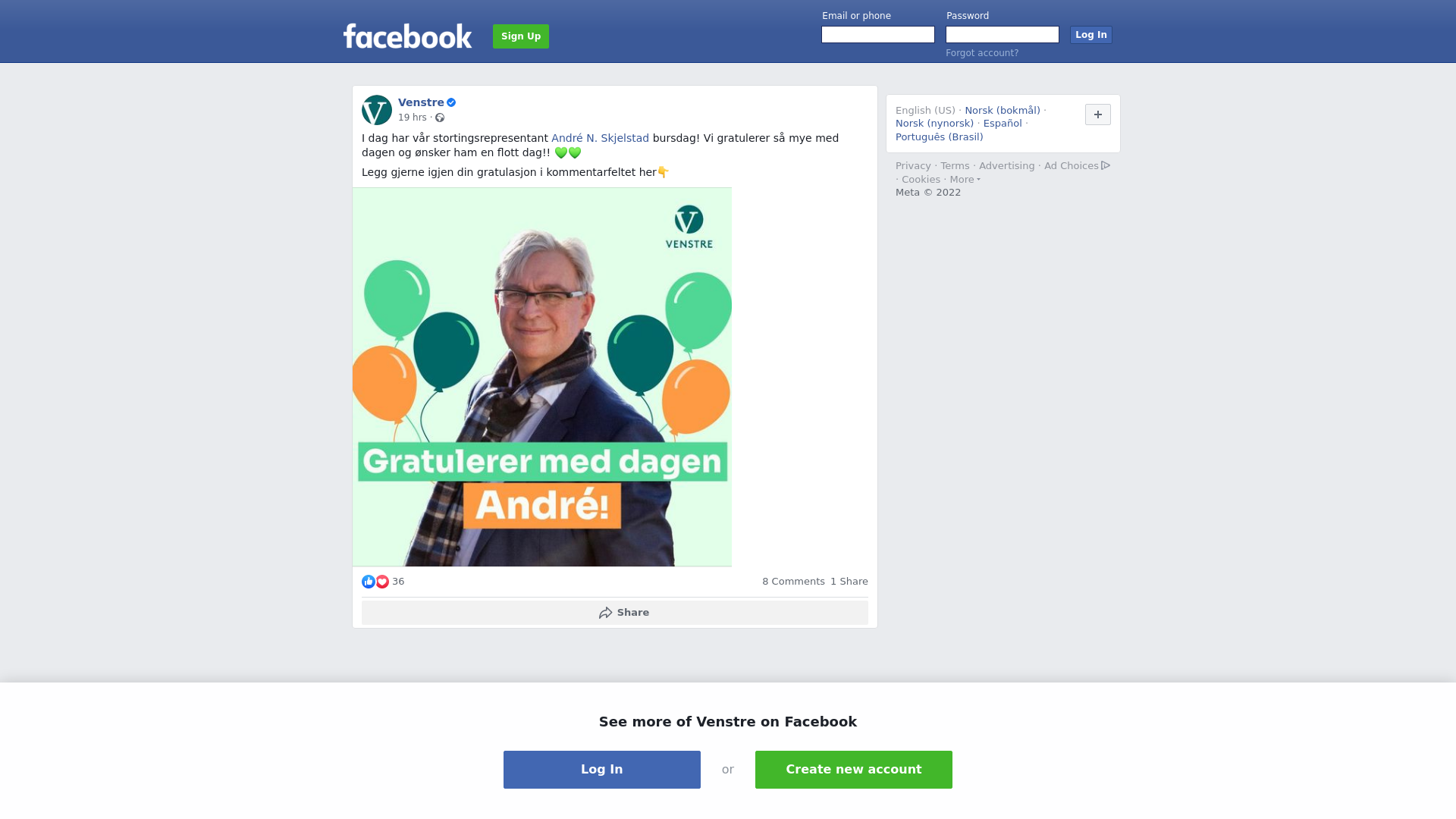Image resolution: width=1456 pixels, height=819 pixels.
Task: Click the public globe icon under Venstre
Action: tap(440, 118)
